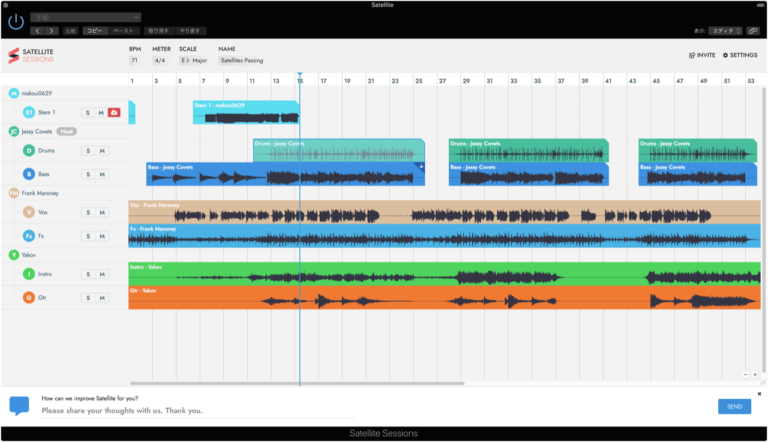Click the Send feedback button
Viewport: 768px width, 442px height.
(734, 406)
